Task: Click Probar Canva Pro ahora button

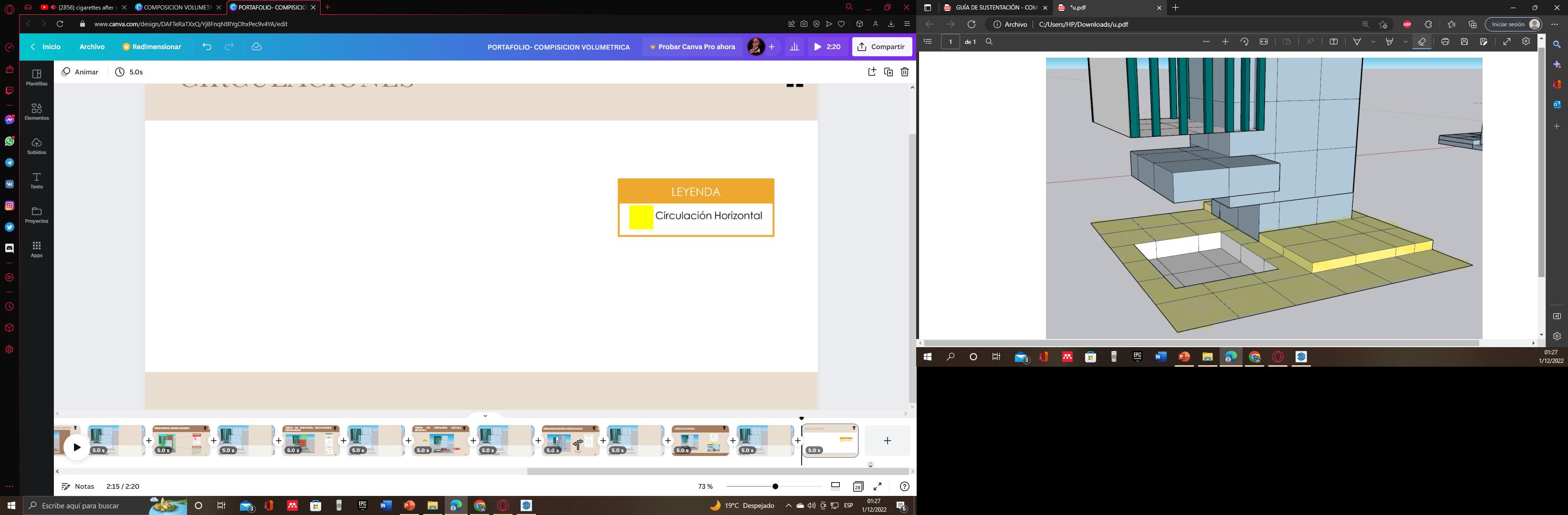Action: coord(691,47)
